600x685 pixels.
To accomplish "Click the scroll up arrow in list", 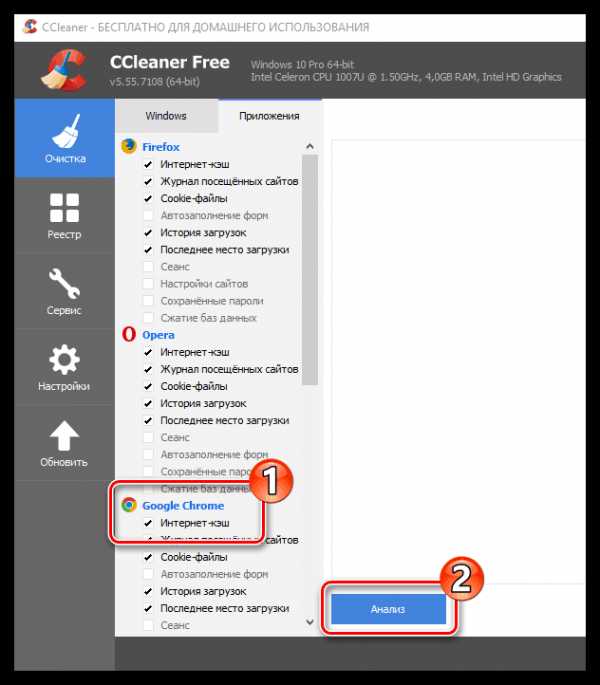I will (x=310, y=146).
